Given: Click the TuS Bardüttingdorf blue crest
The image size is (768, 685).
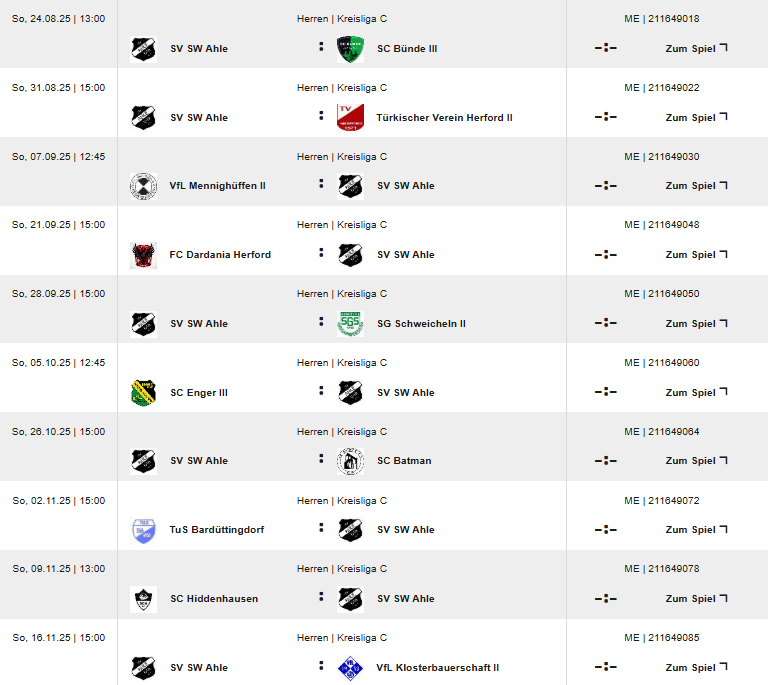Looking at the screenshot, I should 144,530.
